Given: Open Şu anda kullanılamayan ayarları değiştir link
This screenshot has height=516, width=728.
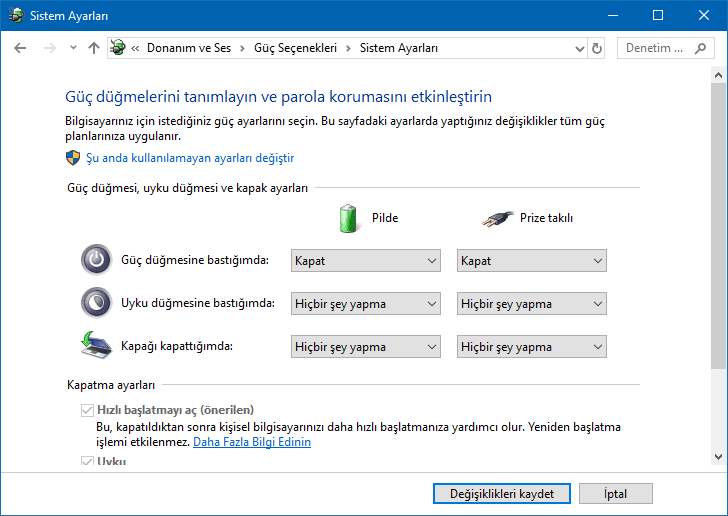Looking at the screenshot, I should point(190,158).
